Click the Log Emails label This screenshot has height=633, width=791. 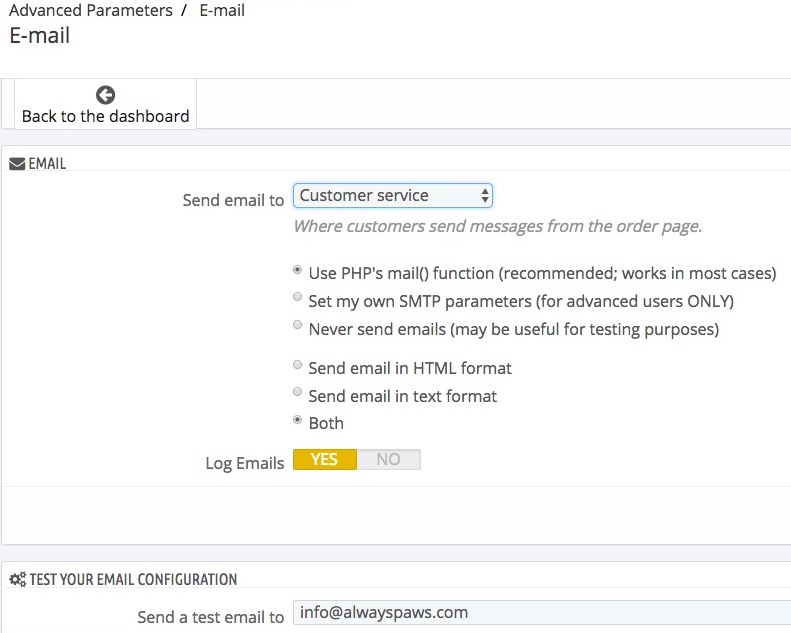click(x=245, y=463)
